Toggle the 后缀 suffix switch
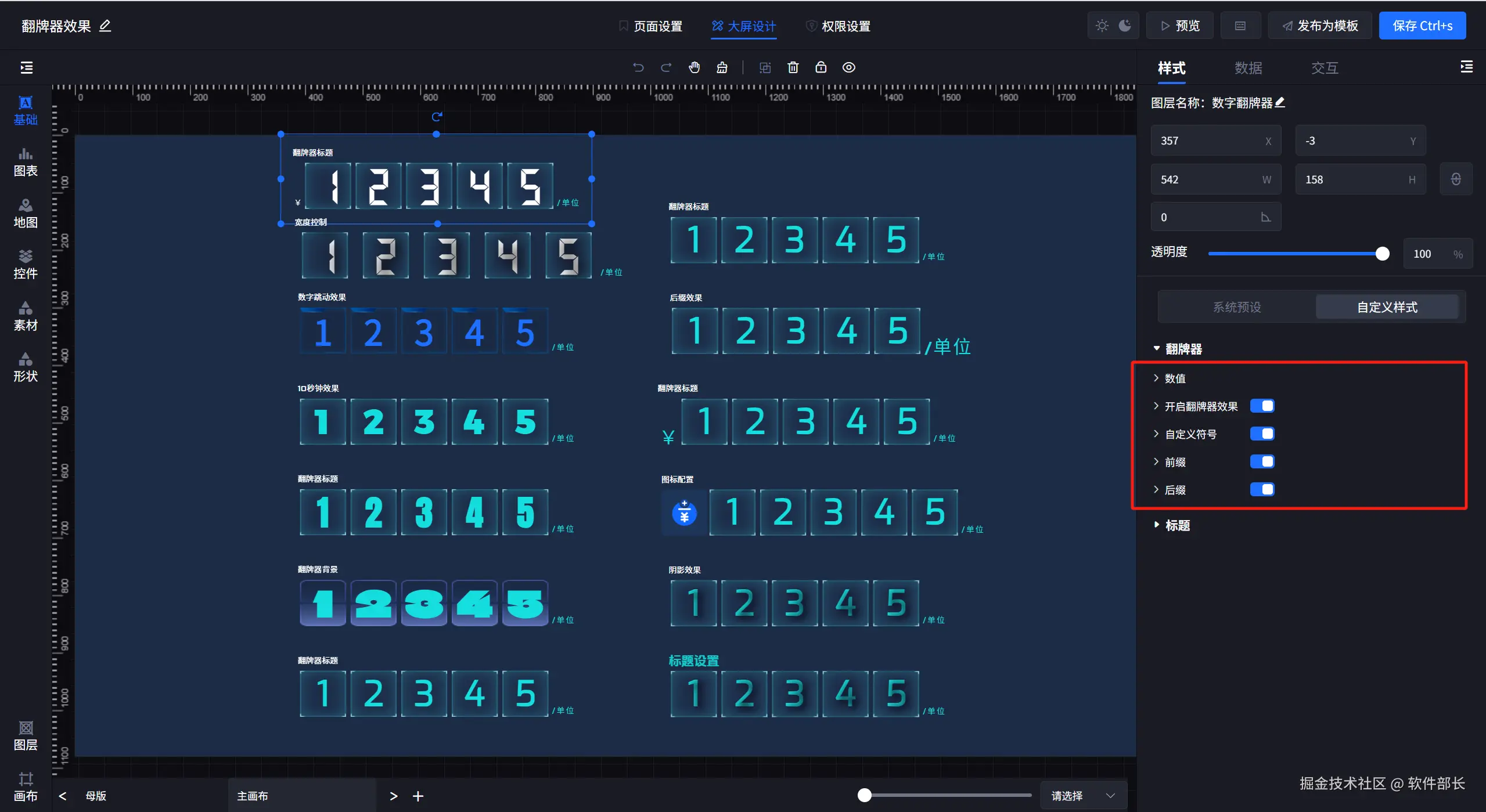Image resolution: width=1486 pixels, height=812 pixels. click(x=1262, y=489)
